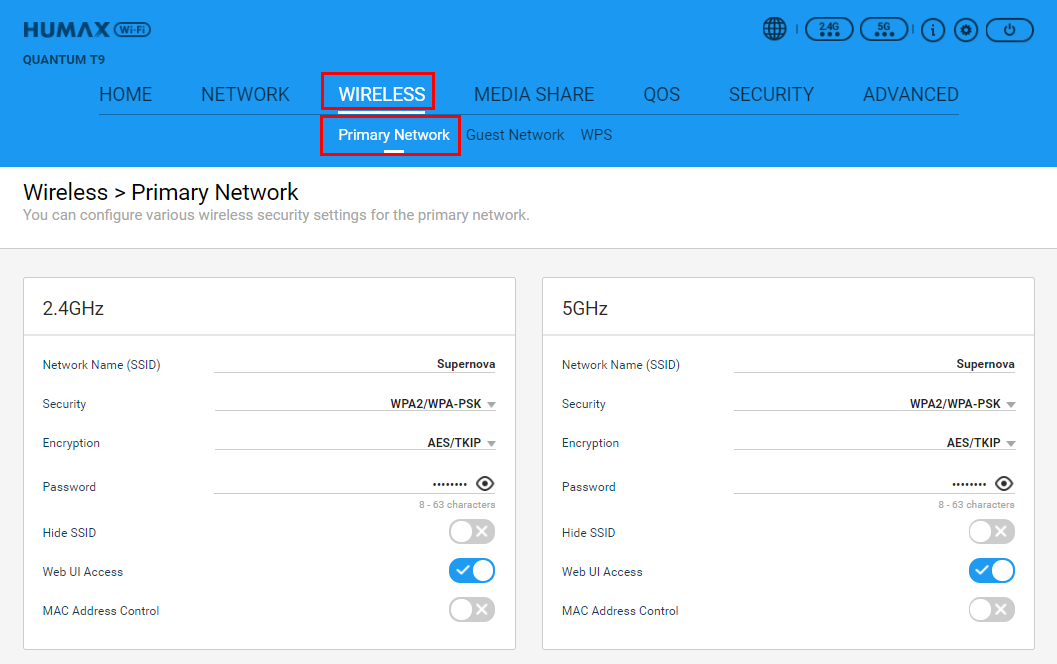Click the 5GHz Web UI Access label
Screen dimensions: 1057x664
[602, 572]
